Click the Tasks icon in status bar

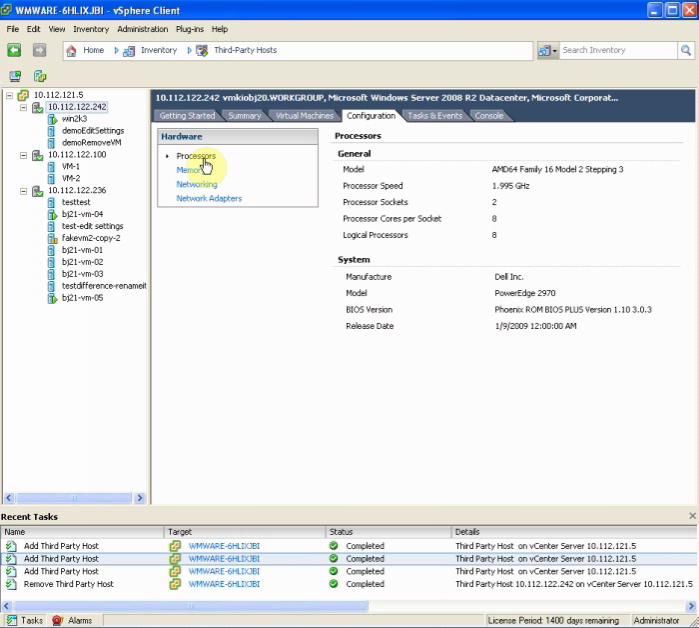coord(12,620)
